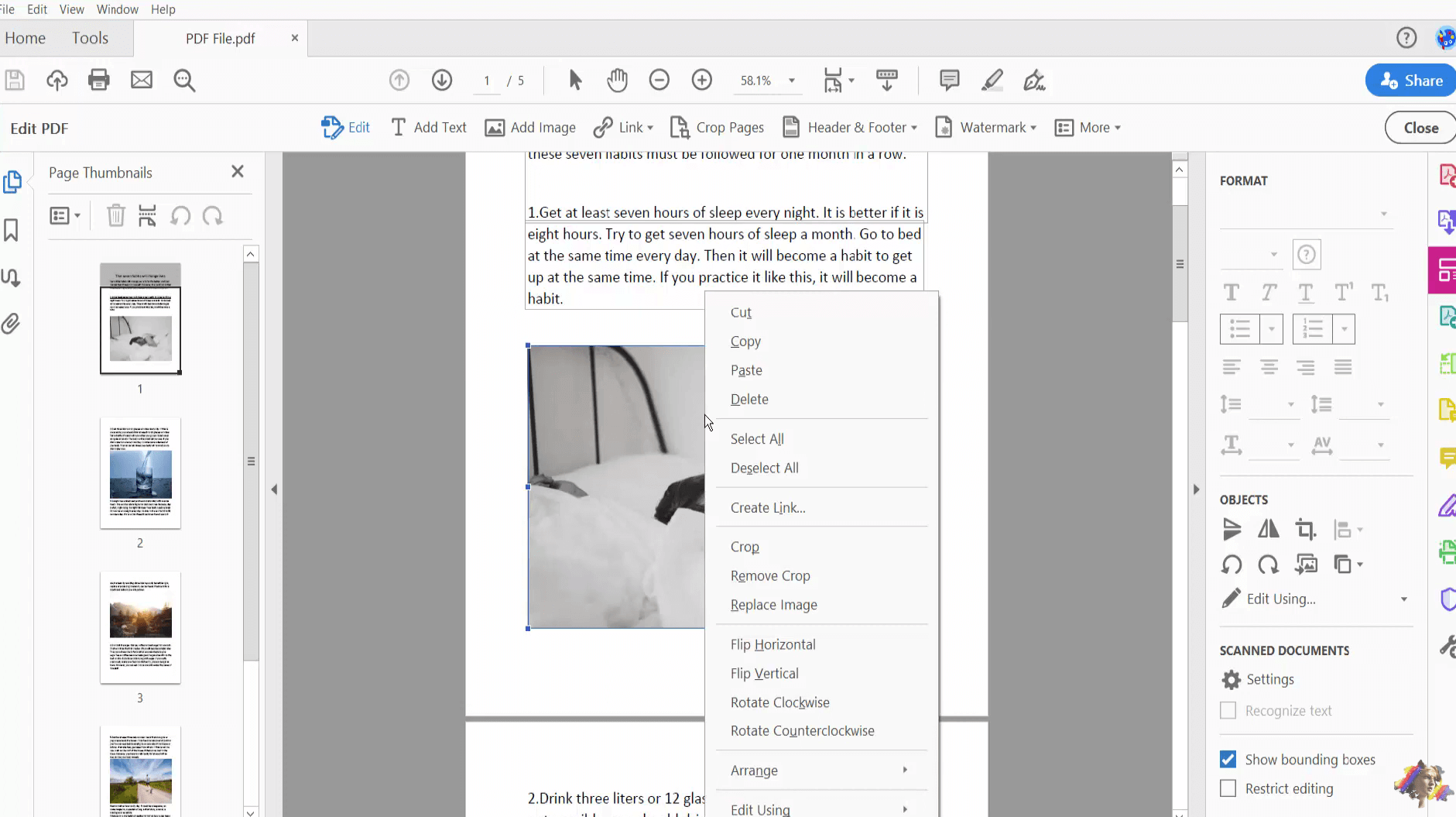Open the More tools dropdown
Screen dimensions: 1456x817
pos(1088,127)
